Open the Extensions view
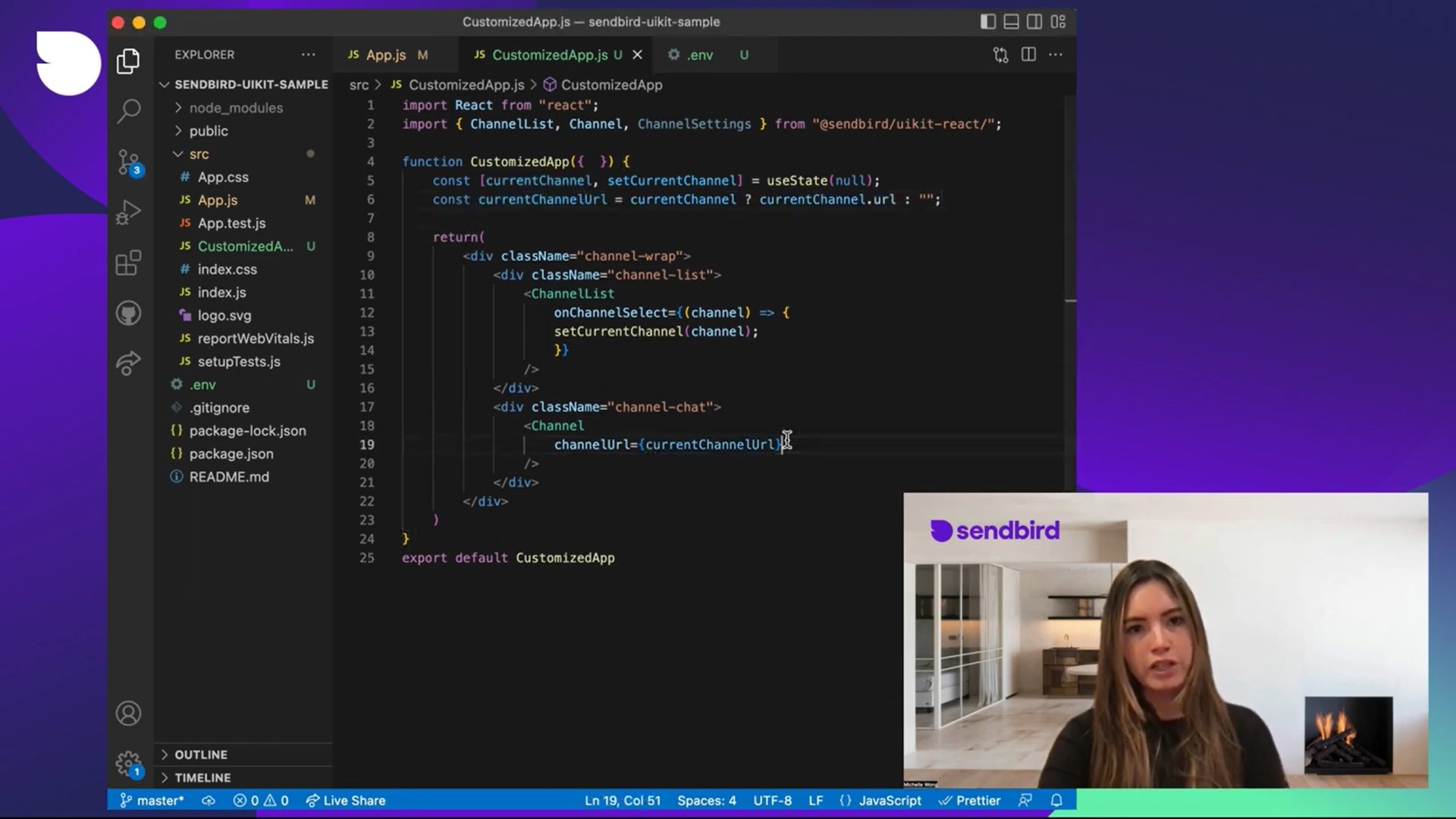1456x819 pixels. pos(129,263)
